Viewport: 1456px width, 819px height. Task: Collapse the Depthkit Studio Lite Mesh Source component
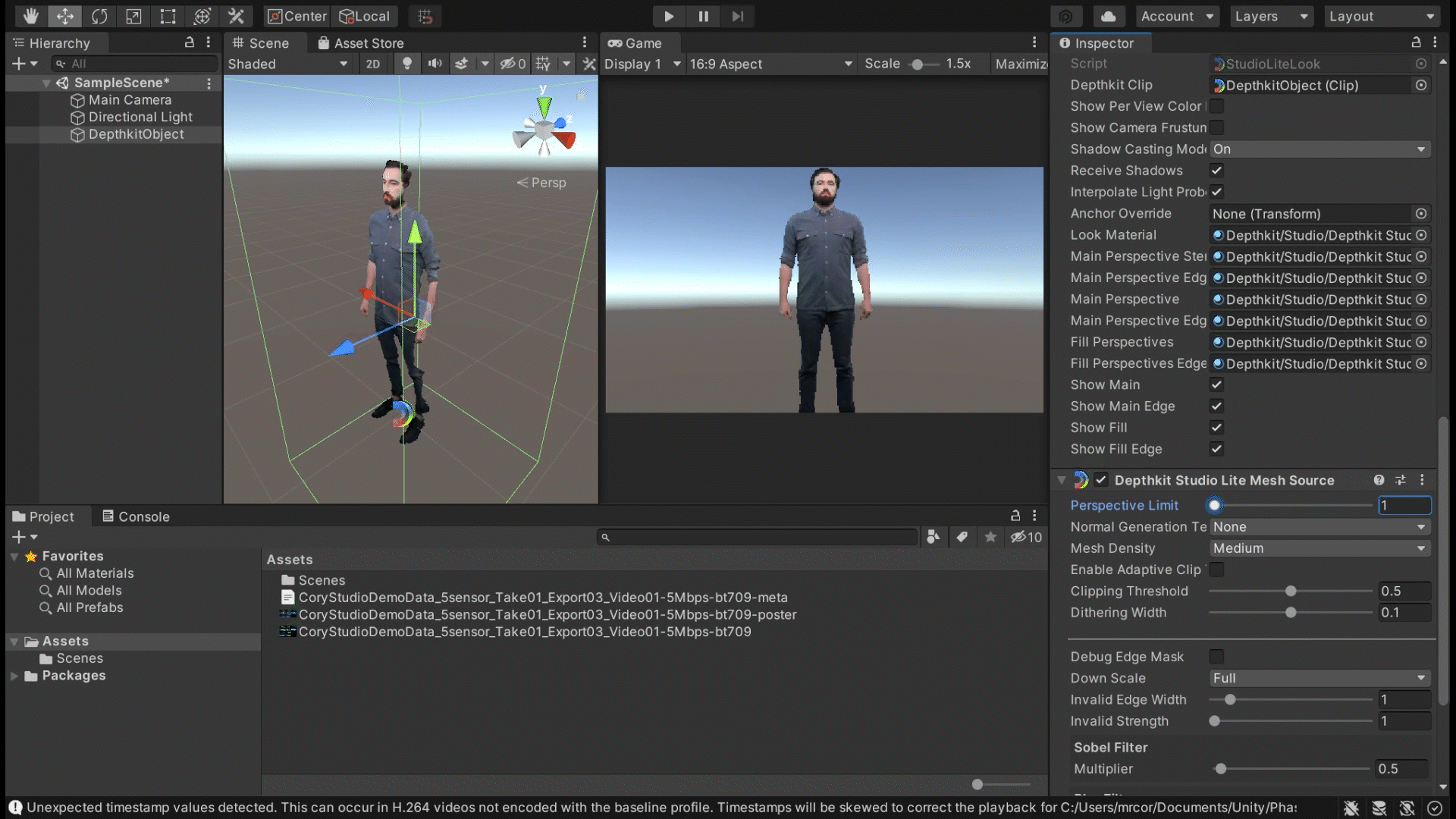(x=1062, y=480)
